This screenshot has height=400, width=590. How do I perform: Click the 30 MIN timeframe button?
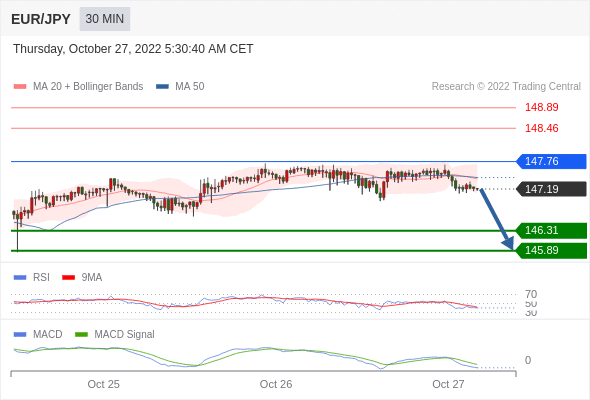point(105,19)
